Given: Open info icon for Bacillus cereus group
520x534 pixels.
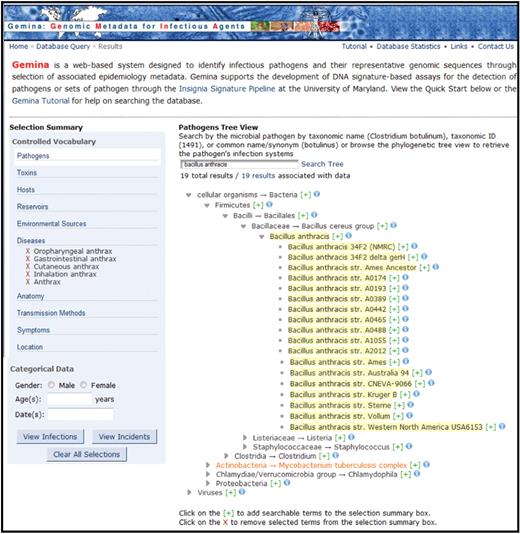Looking at the screenshot, I should [x=393, y=225].
